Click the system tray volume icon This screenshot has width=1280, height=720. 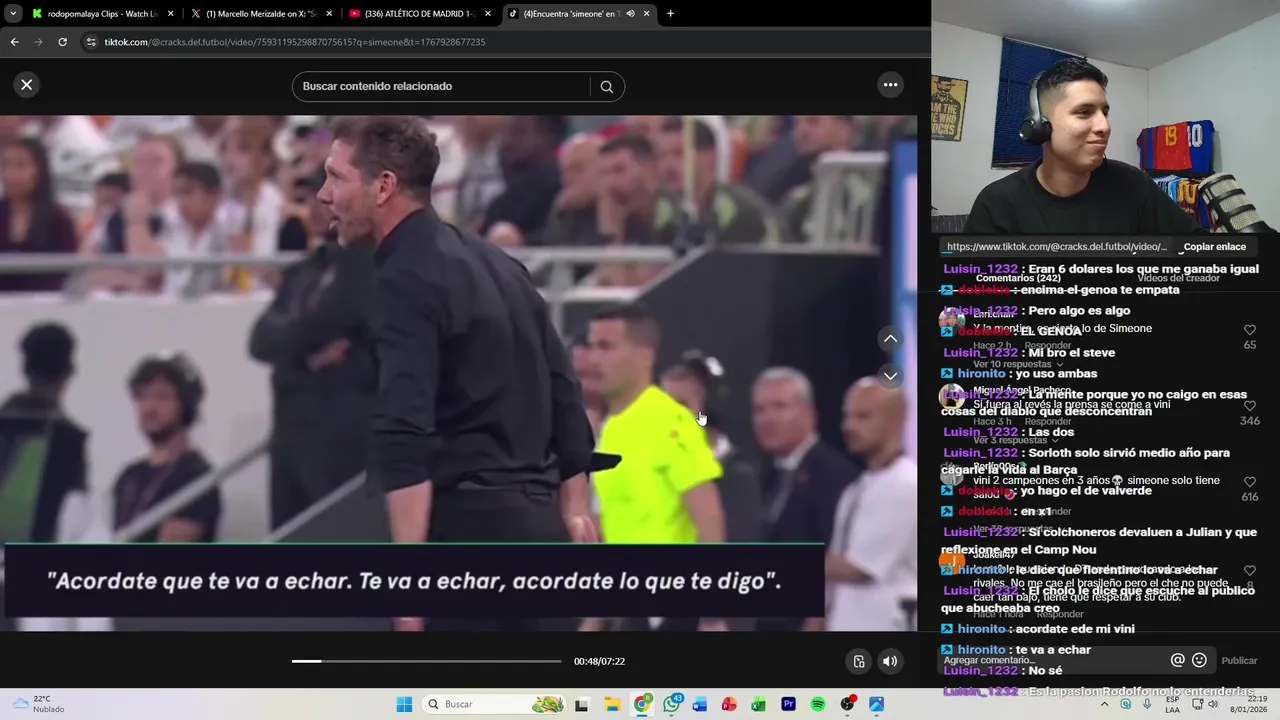[1214, 704]
